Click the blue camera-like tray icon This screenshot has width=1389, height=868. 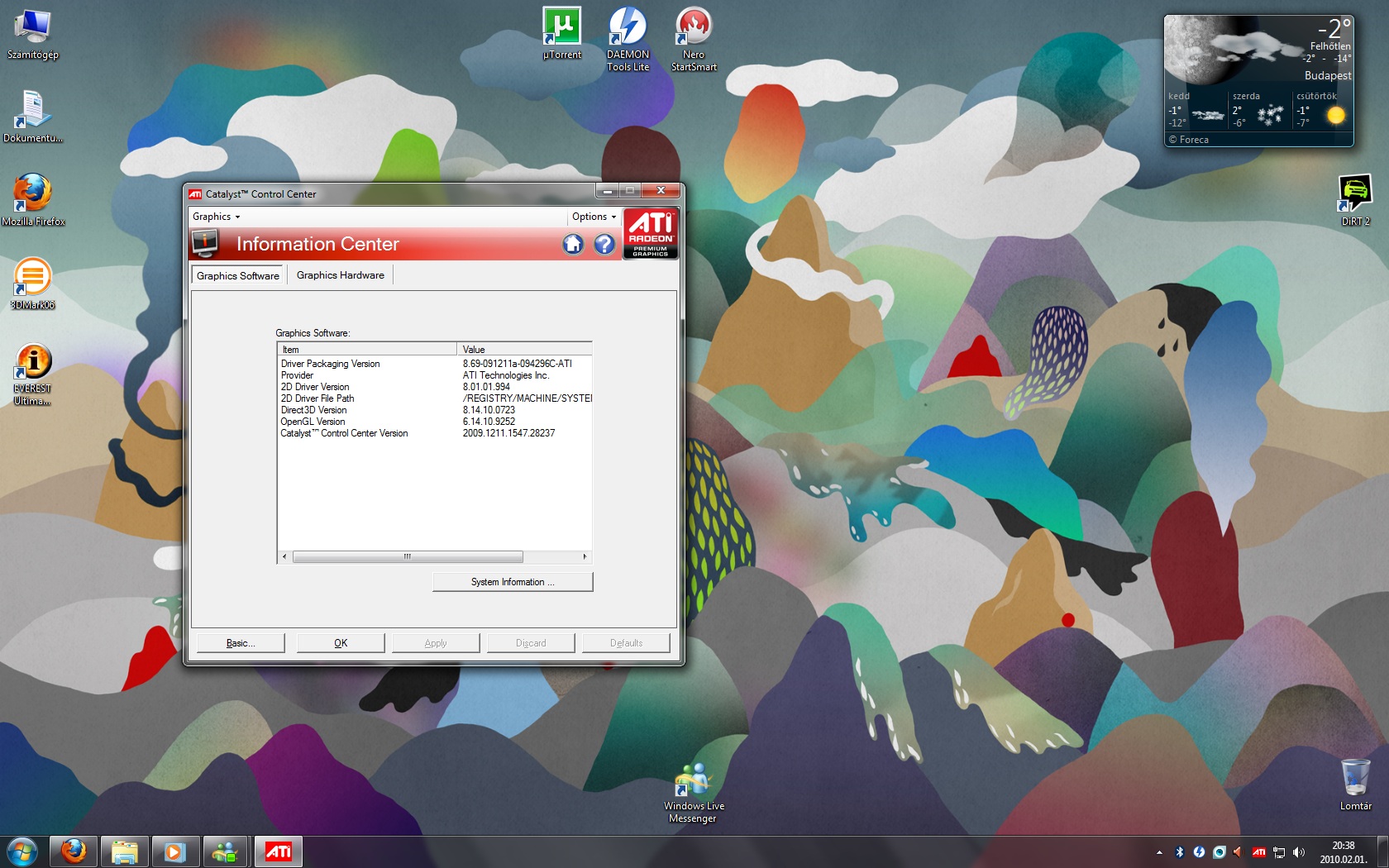1219,852
